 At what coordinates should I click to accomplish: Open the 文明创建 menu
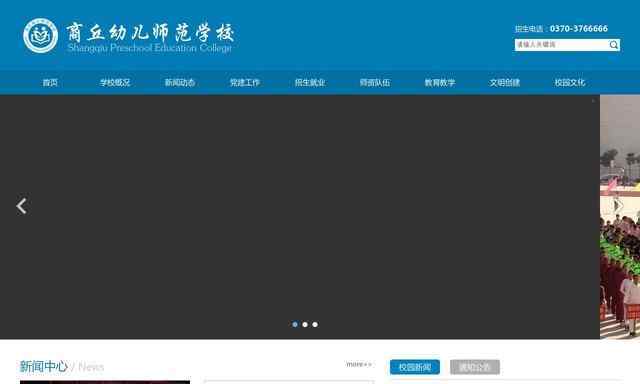[504, 82]
